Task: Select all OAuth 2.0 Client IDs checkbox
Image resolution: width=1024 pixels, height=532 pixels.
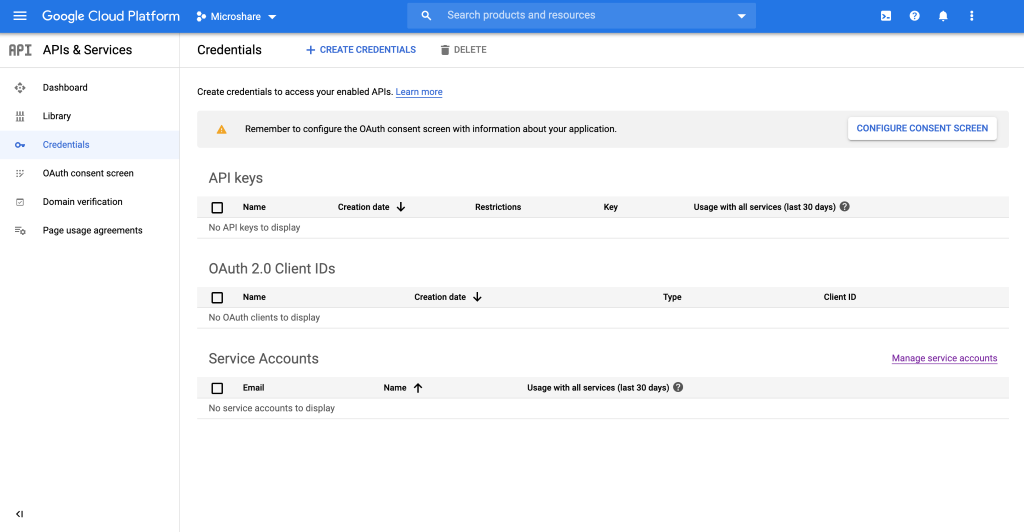Action: 217,297
